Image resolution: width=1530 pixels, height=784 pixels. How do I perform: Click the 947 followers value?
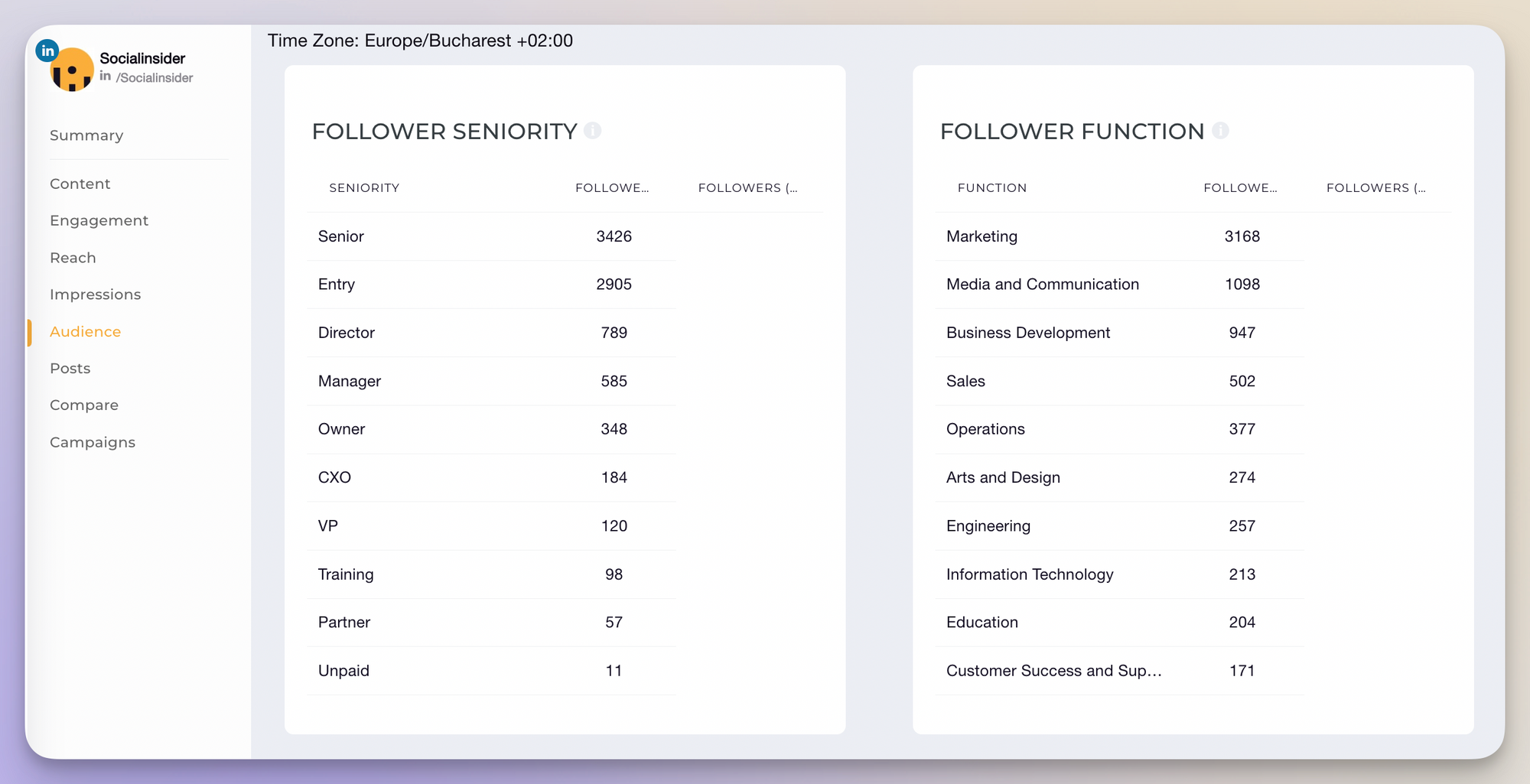point(1242,333)
